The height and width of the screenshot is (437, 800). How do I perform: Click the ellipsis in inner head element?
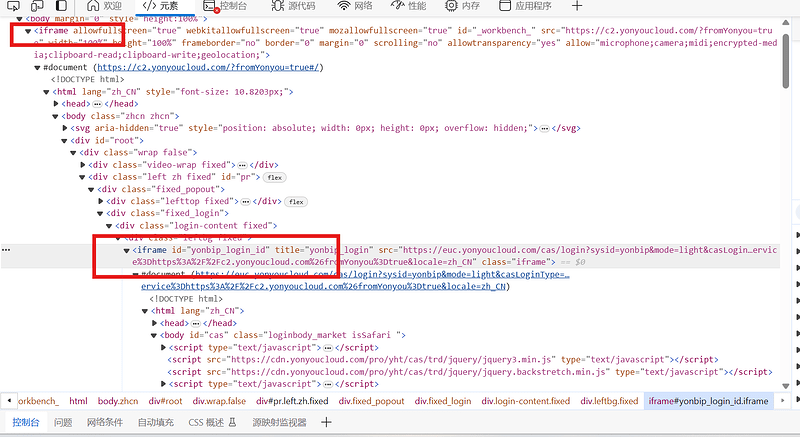click(x=195, y=323)
